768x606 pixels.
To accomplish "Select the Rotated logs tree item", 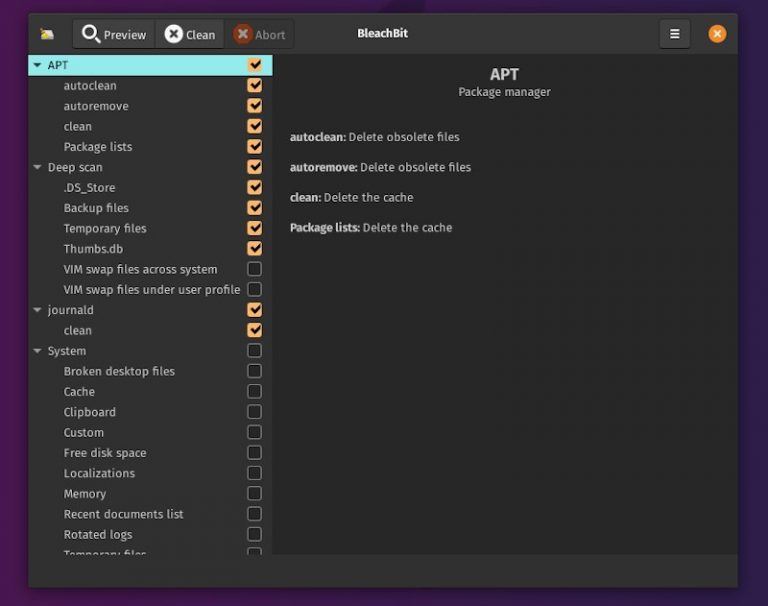I will coord(98,535).
